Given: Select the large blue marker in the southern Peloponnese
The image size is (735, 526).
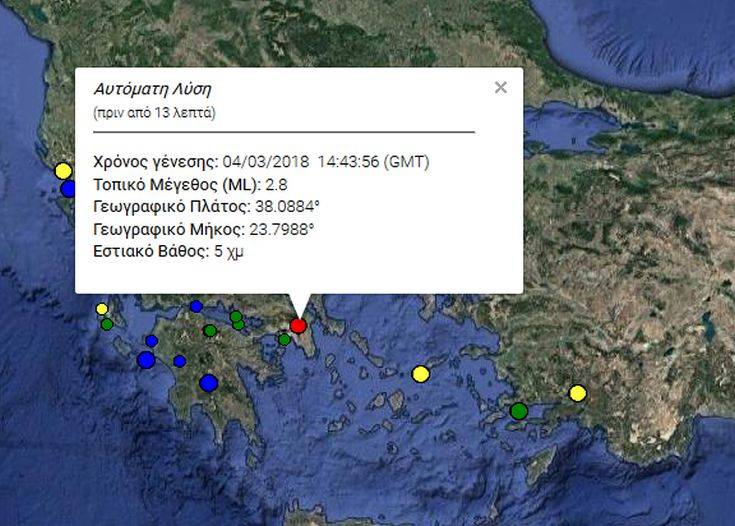Looking at the screenshot, I should 208,382.
